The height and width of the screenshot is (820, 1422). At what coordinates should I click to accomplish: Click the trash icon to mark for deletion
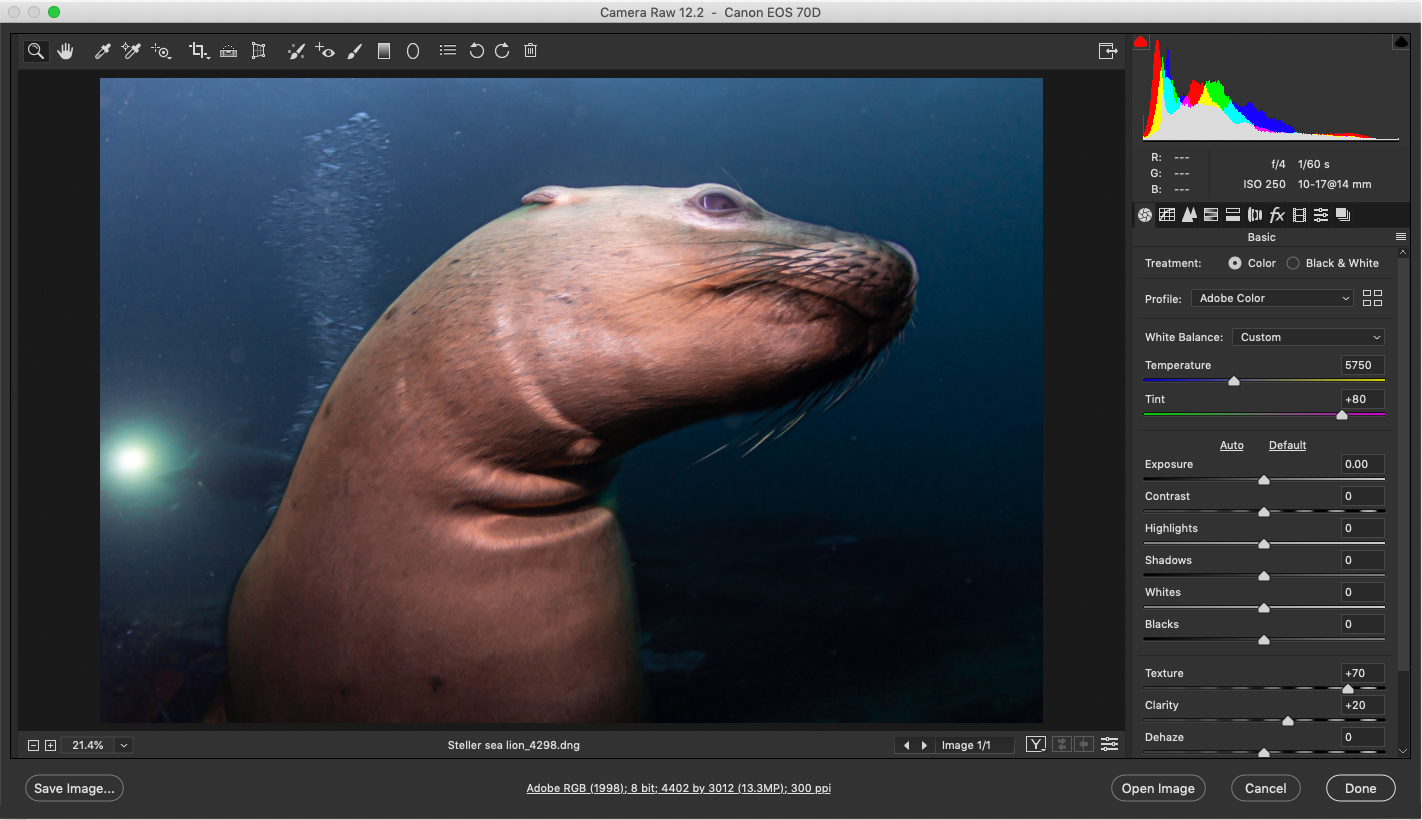point(531,51)
